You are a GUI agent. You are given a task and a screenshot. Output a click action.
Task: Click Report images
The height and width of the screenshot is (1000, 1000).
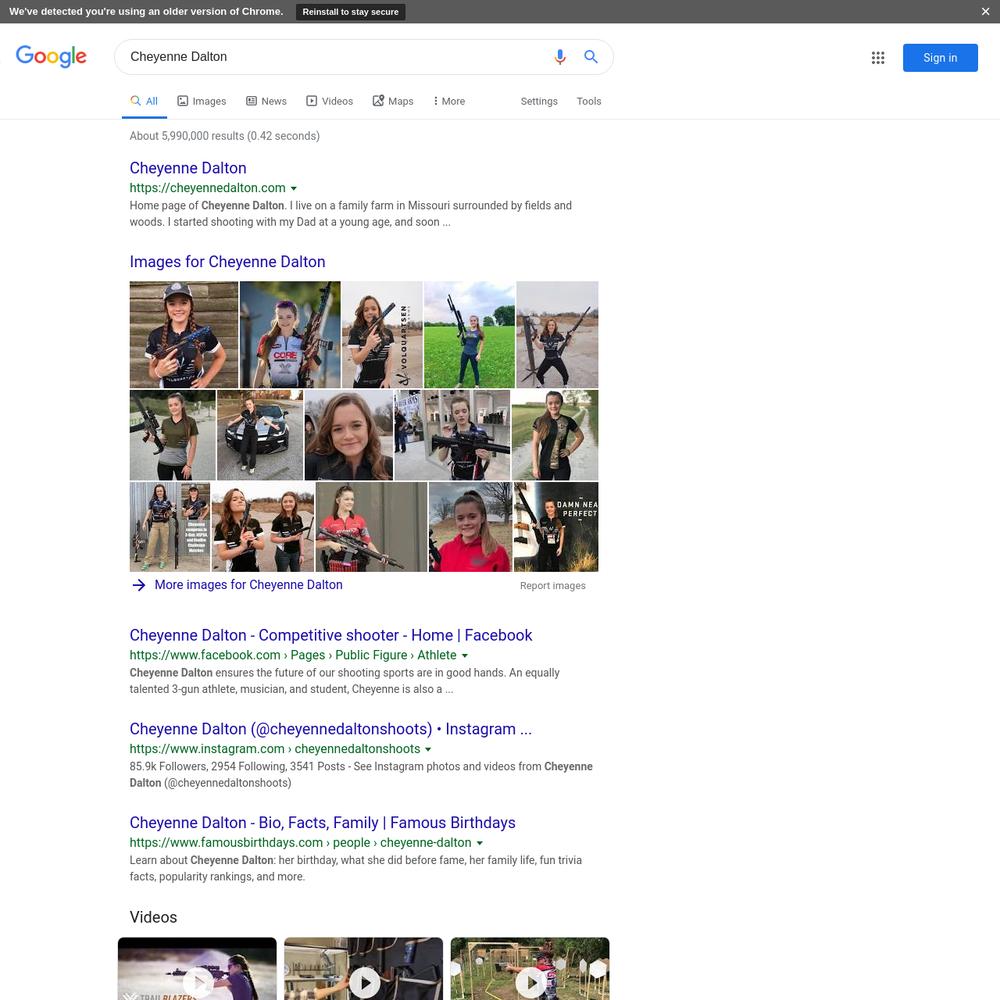[x=552, y=585]
